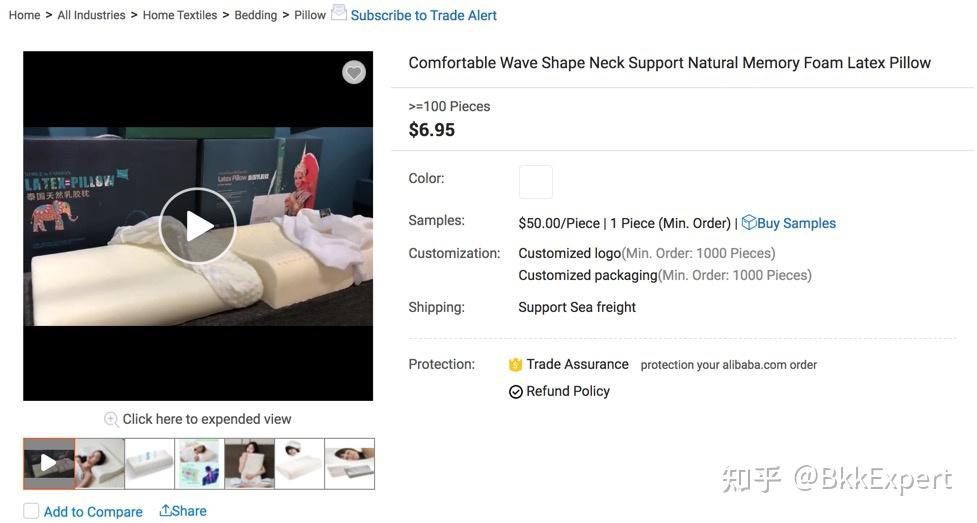Click the Buy Samples box icon
Viewport: 977px width, 523px height.
[x=748, y=223]
